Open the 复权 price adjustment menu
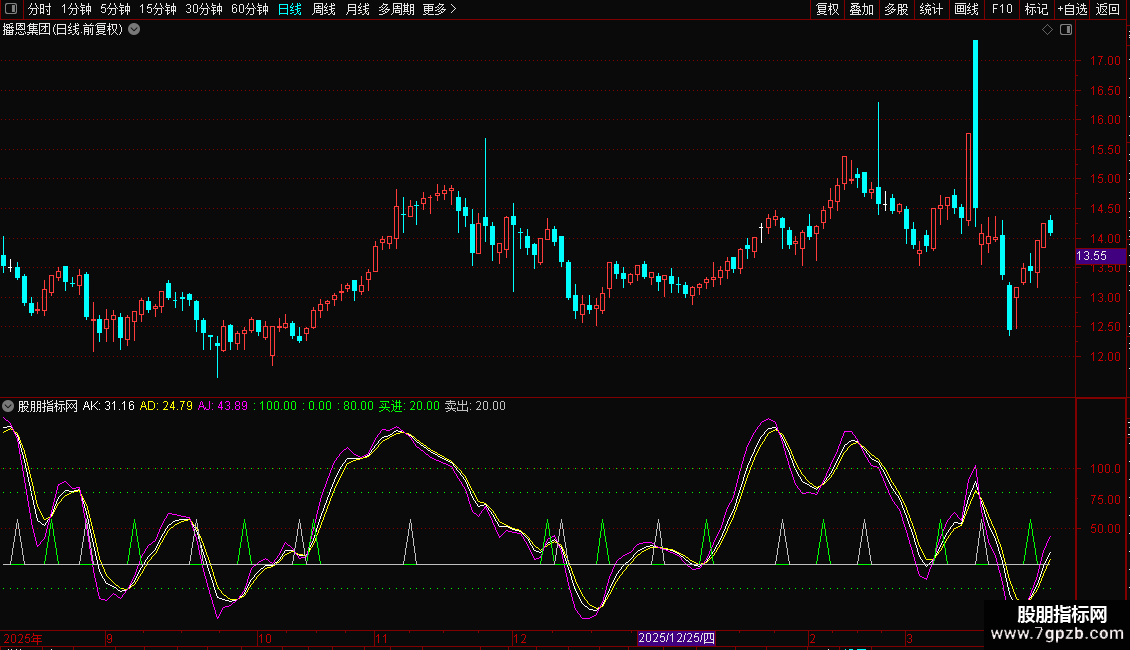Image resolution: width=1130 pixels, height=650 pixels. pyautogui.click(x=827, y=9)
